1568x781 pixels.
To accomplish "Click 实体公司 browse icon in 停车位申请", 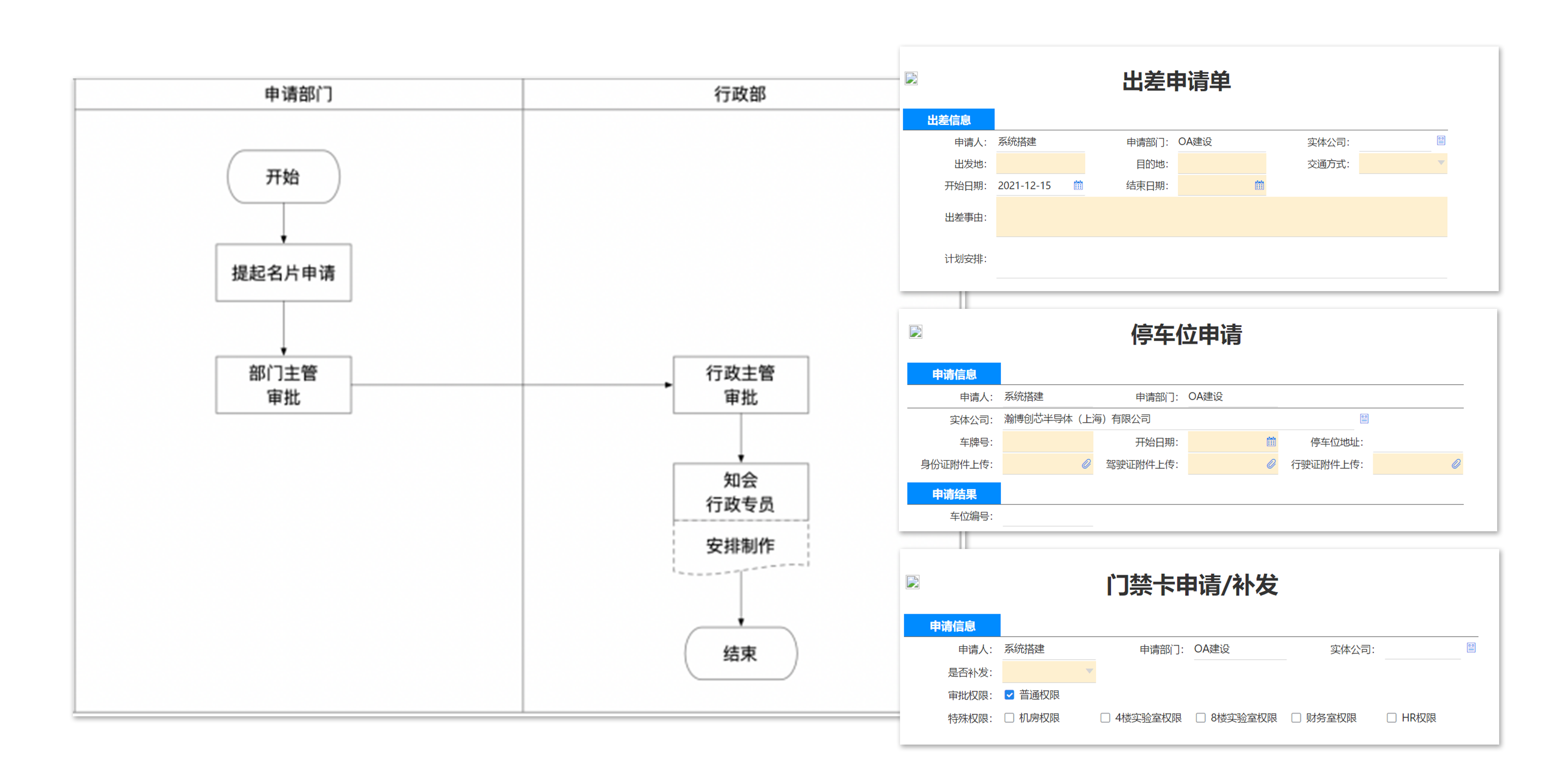I will coord(1364,419).
